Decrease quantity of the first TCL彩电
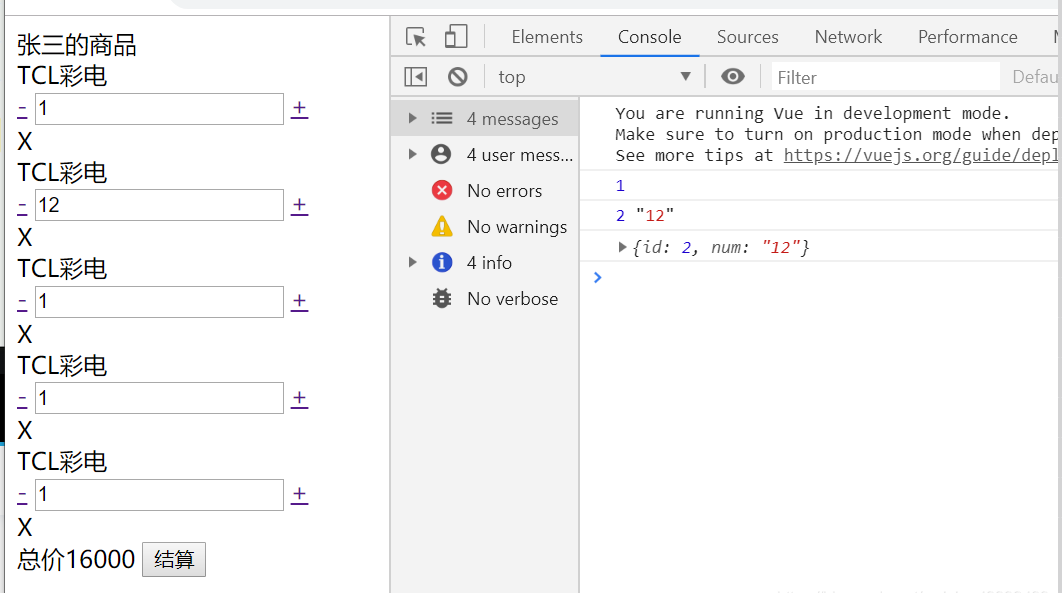1062x593 pixels. pyautogui.click(x=22, y=109)
